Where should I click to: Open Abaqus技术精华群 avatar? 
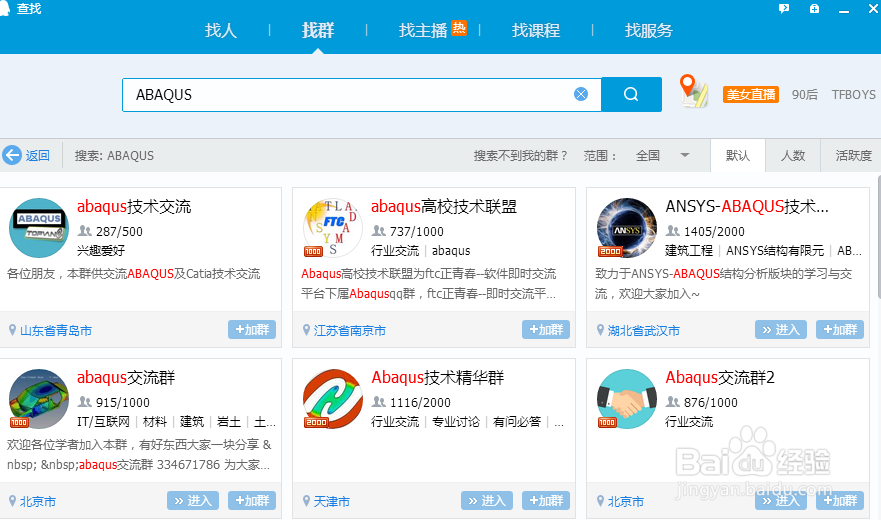tap(333, 399)
